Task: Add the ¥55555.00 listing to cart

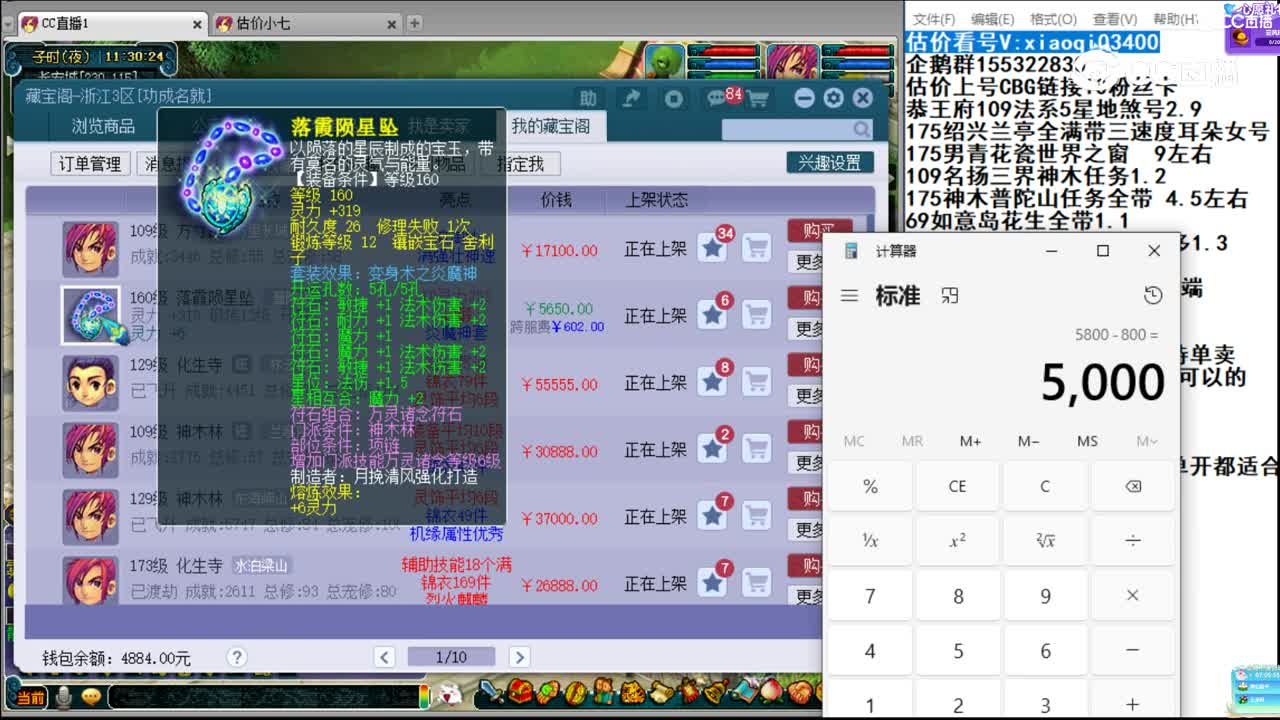Action: (x=757, y=382)
